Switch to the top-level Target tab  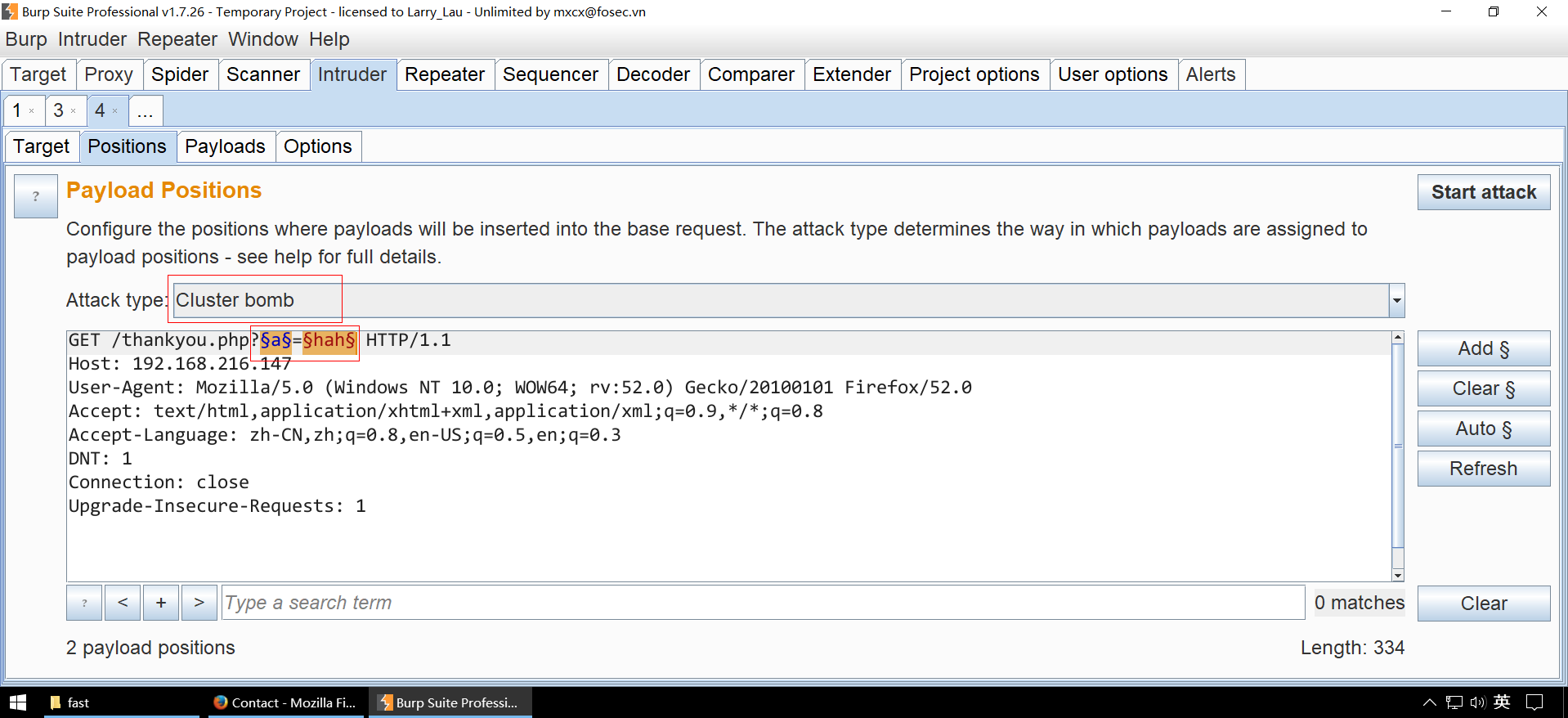38,74
